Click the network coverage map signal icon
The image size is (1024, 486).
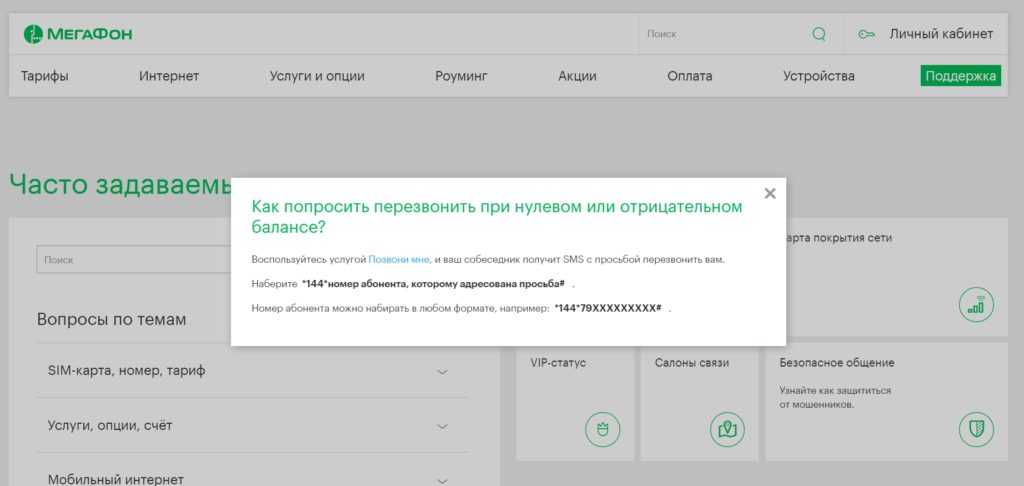[x=976, y=305]
